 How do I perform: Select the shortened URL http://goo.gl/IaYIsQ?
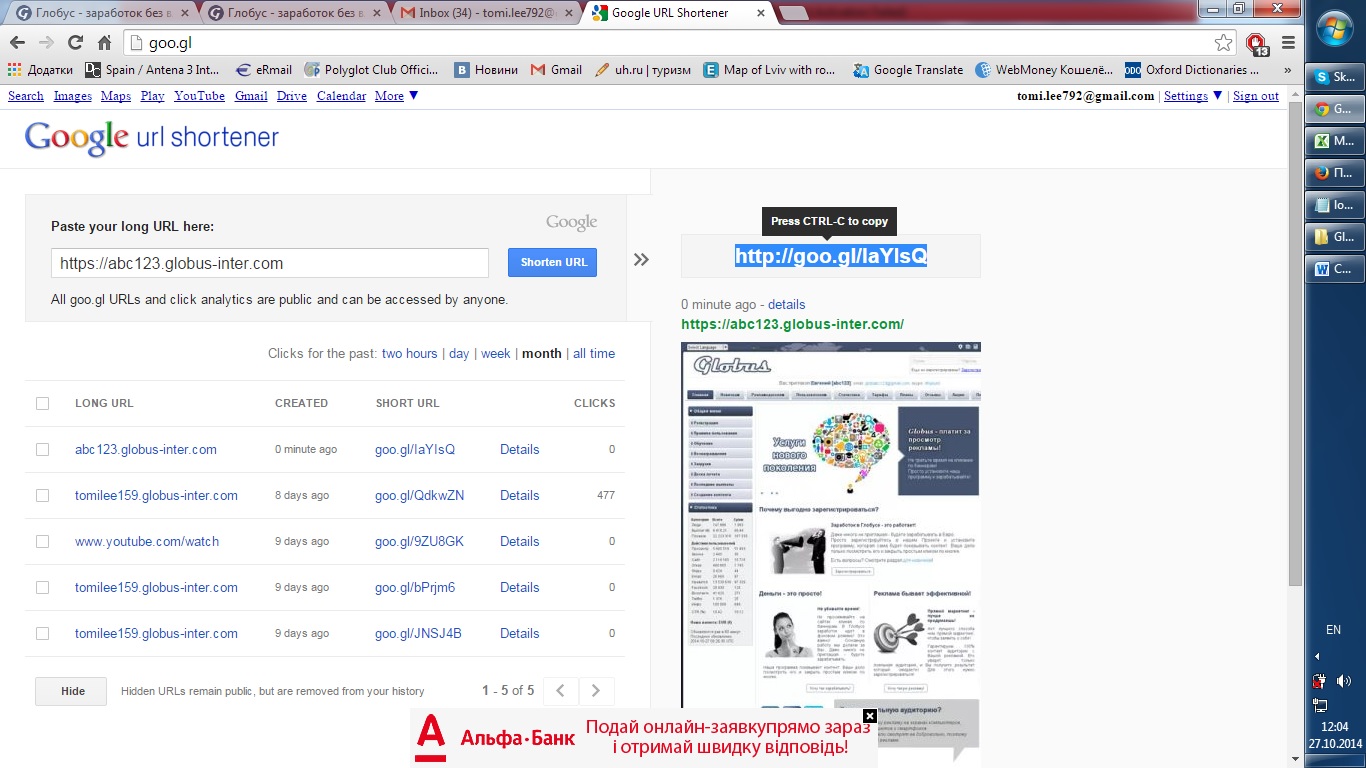pyautogui.click(x=831, y=256)
